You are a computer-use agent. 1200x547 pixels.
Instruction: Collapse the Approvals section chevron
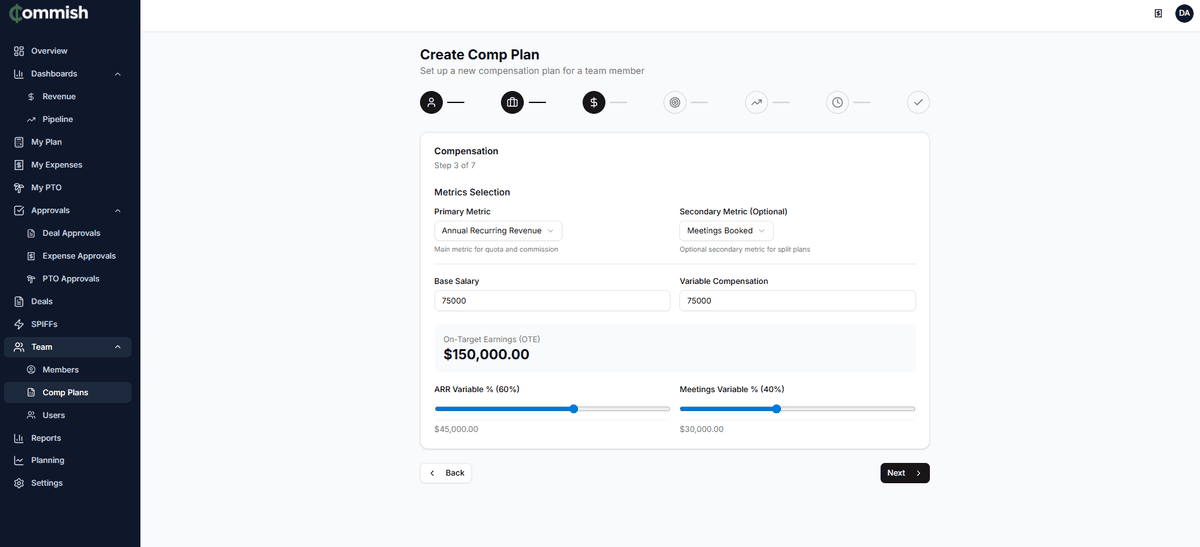coord(118,211)
